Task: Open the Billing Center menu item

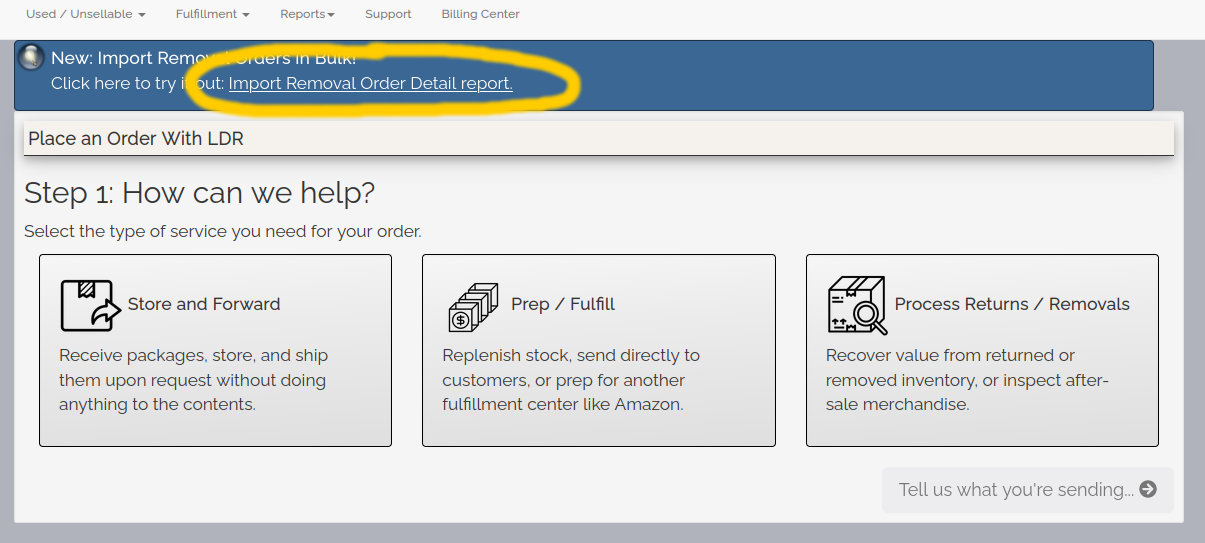Action: [480, 14]
